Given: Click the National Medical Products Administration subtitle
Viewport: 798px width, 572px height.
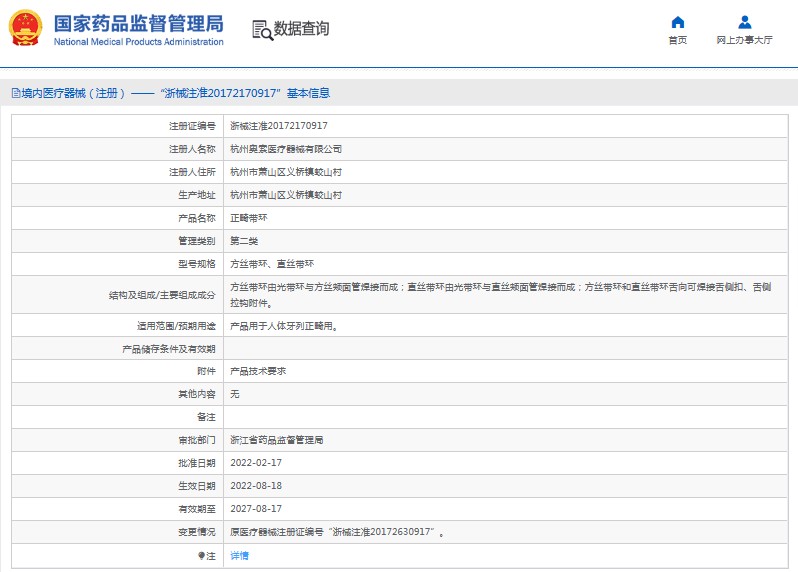Looking at the screenshot, I should point(138,42).
